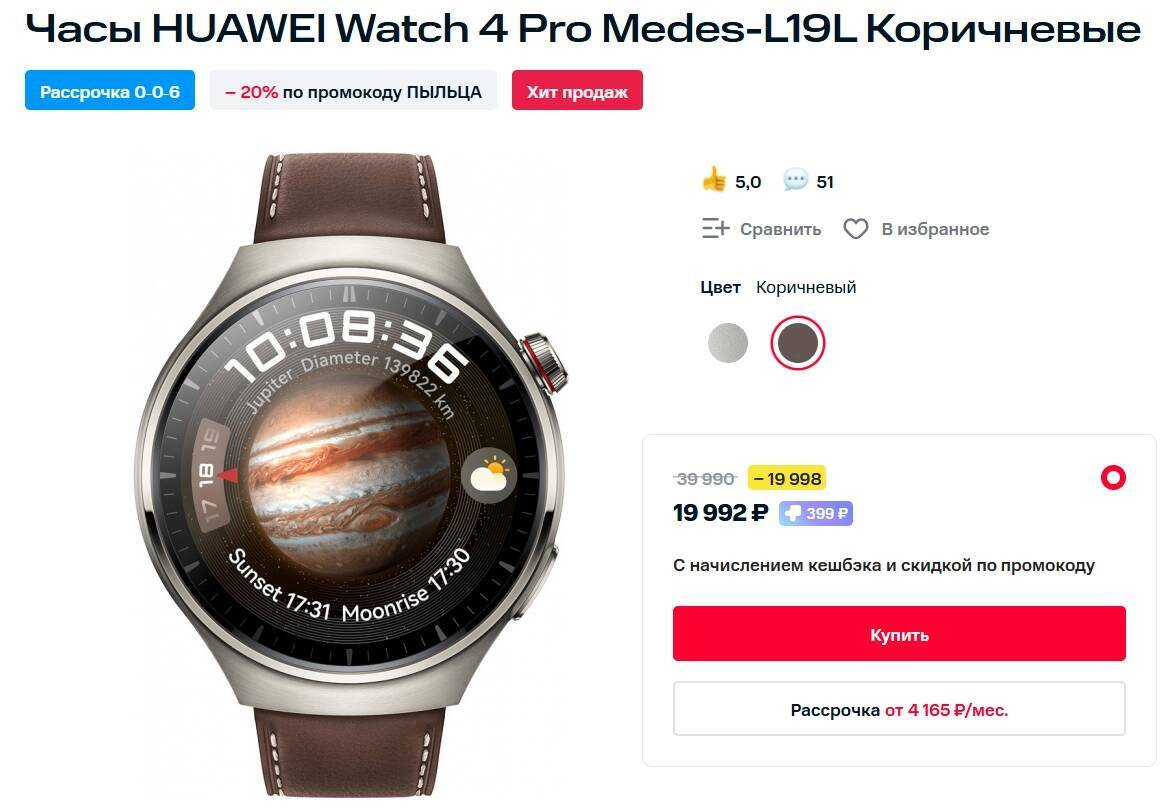Click the 51 reviews count

pos(825,182)
